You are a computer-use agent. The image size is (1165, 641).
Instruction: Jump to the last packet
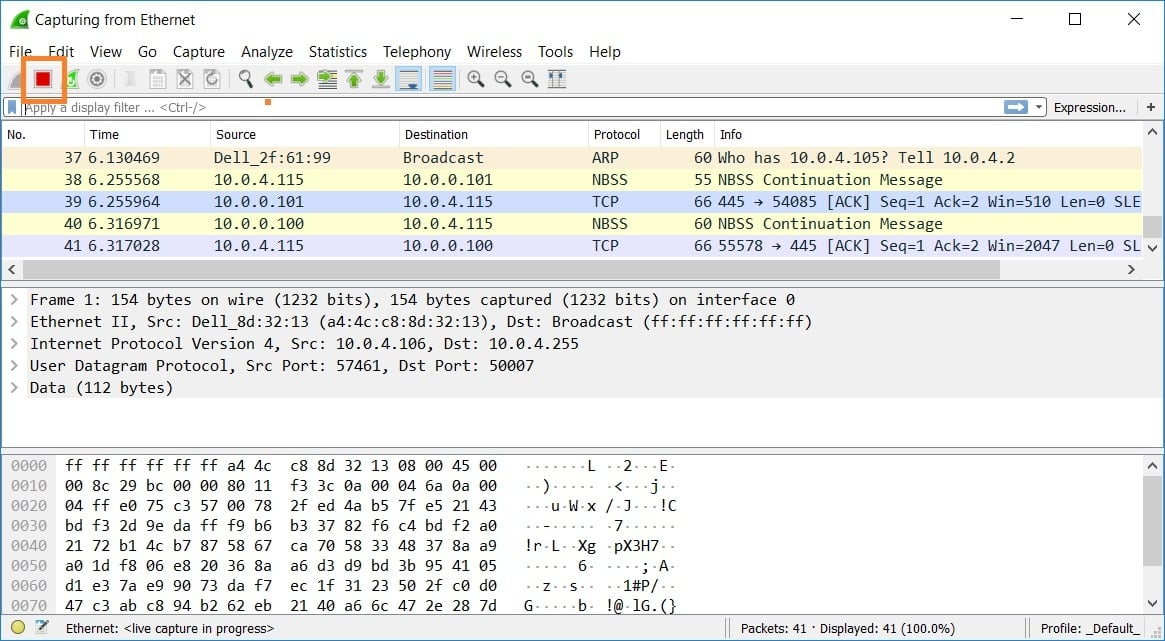point(380,78)
